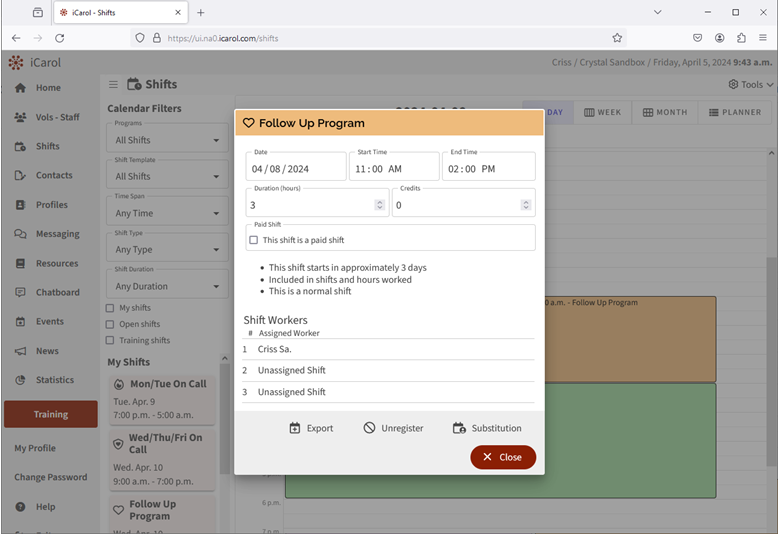The width and height of the screenshot is (781, 537).
Task: Close the Follow Up Program dialog
Action: [503, 457]
